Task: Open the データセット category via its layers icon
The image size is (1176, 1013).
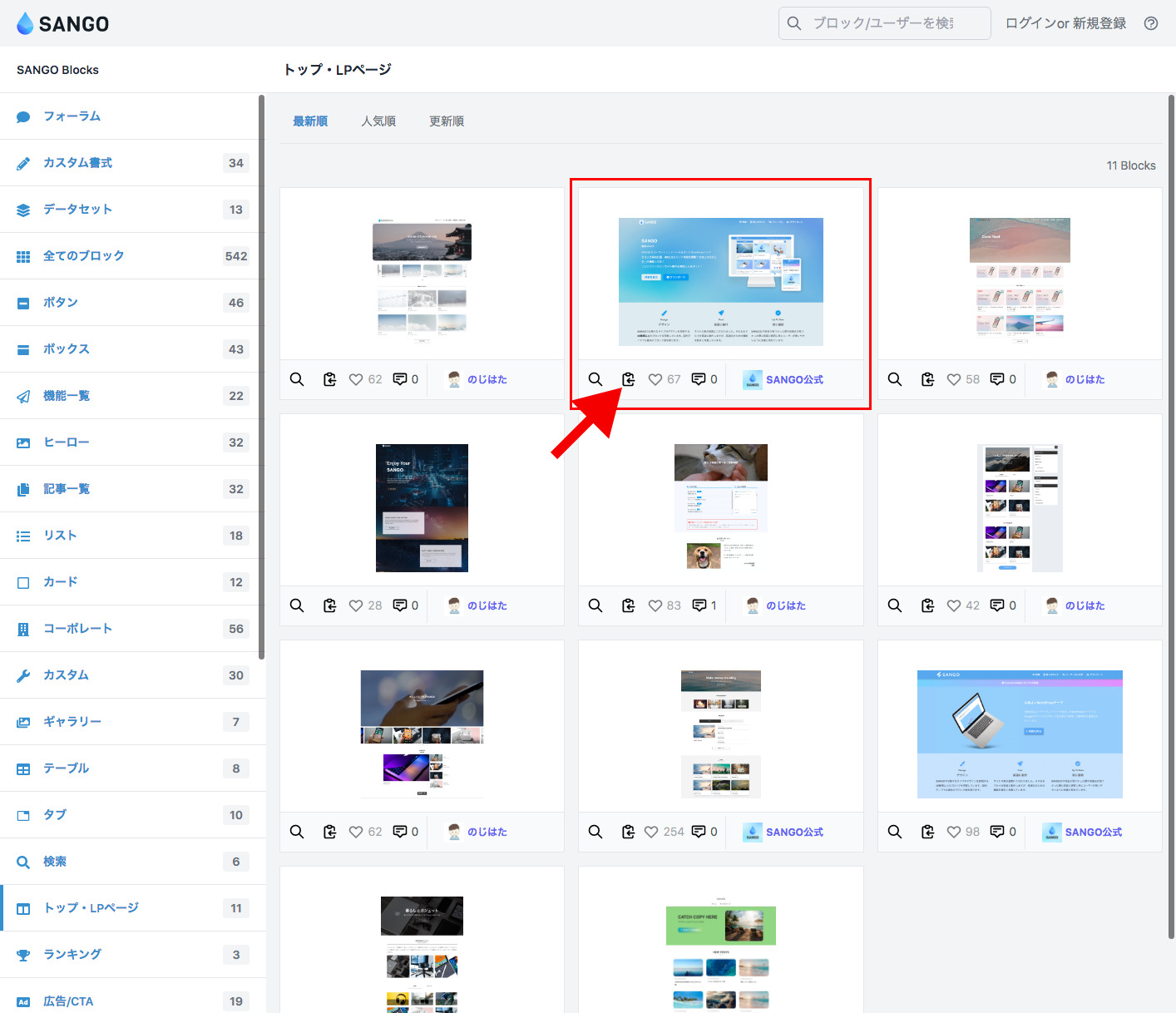Action: 23,209
